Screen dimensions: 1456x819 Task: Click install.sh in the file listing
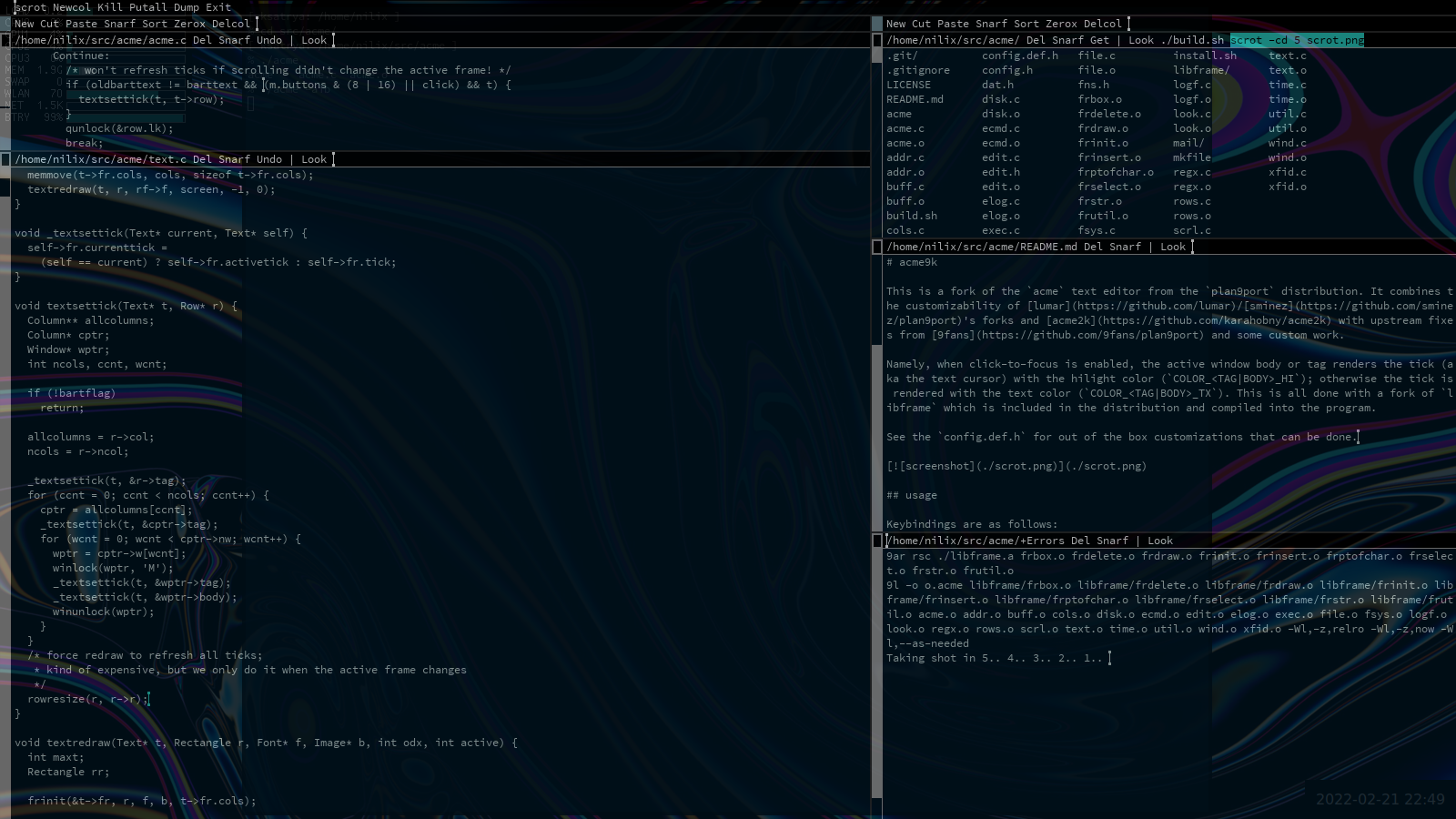pyautogui.click(x=1205, y=56)
